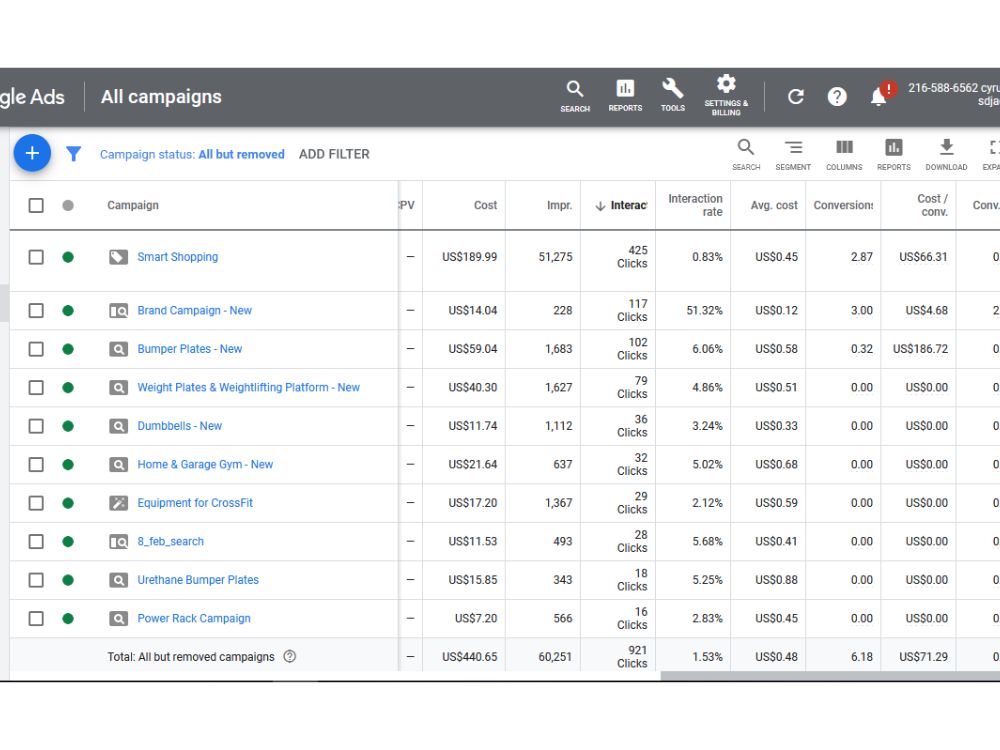Sort by the Cost column header
Viewport: 1000px width, 750px height.
485,205
